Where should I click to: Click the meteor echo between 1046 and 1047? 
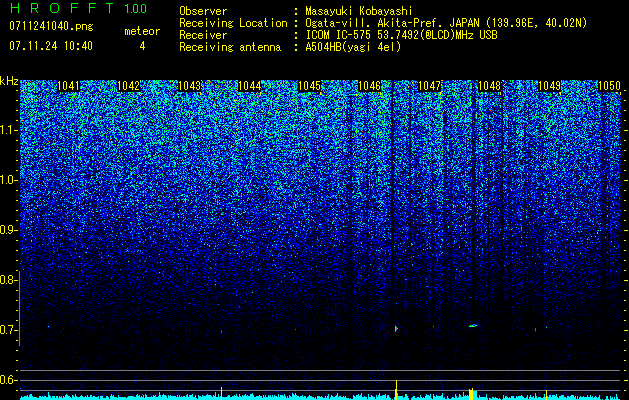[x=396, y=329]
